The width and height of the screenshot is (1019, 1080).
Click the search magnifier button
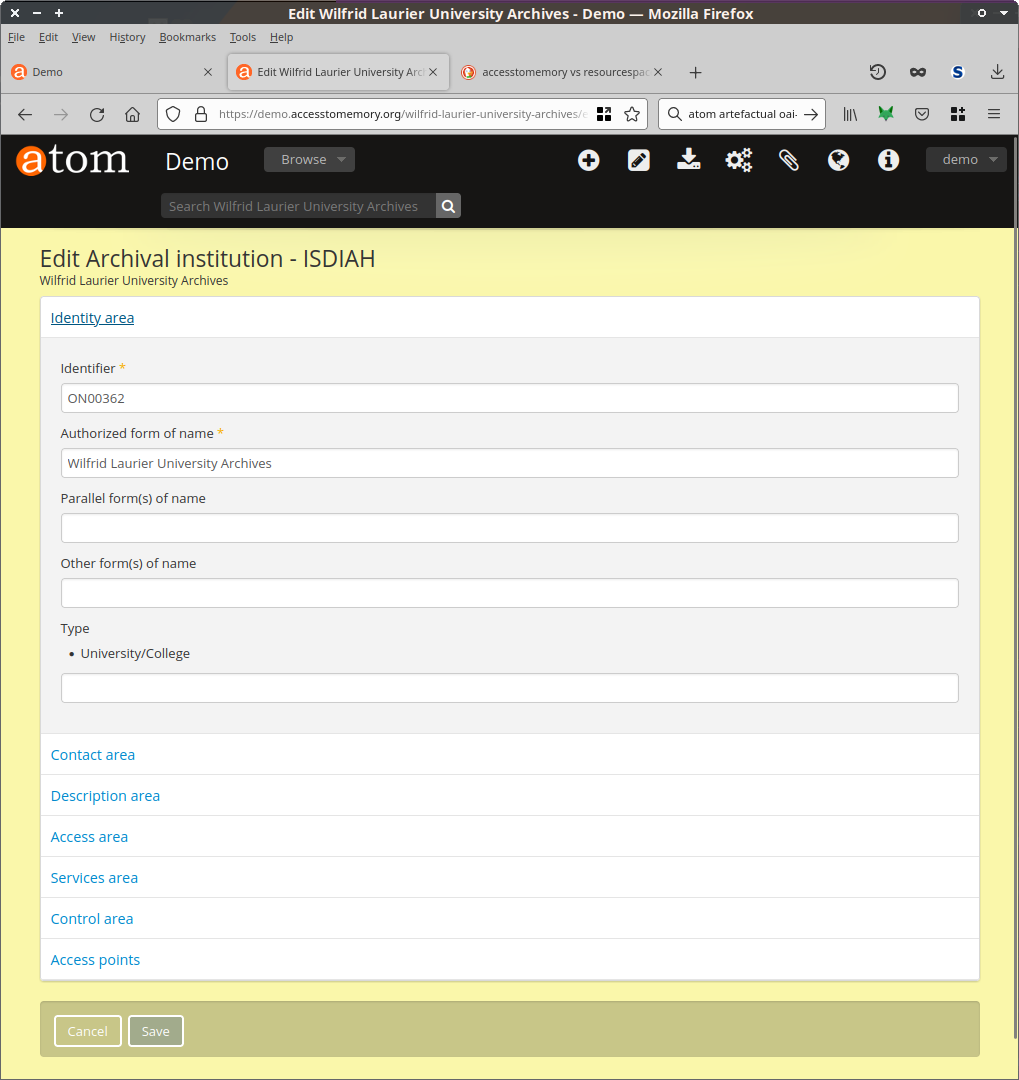click(x=449, y=206)
